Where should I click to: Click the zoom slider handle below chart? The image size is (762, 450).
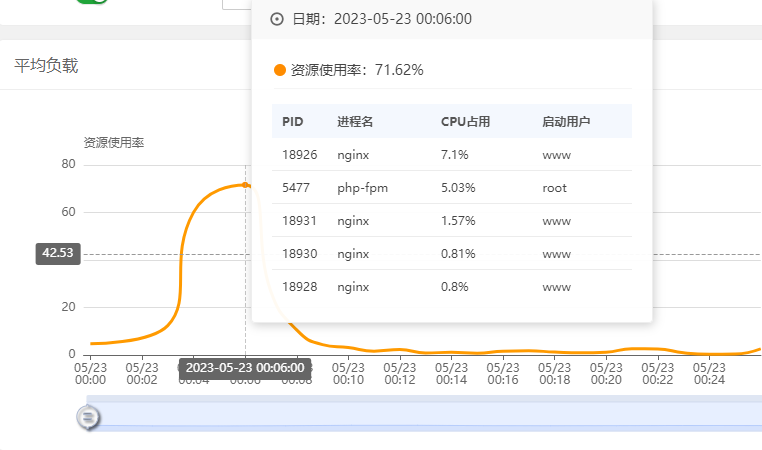88,417
